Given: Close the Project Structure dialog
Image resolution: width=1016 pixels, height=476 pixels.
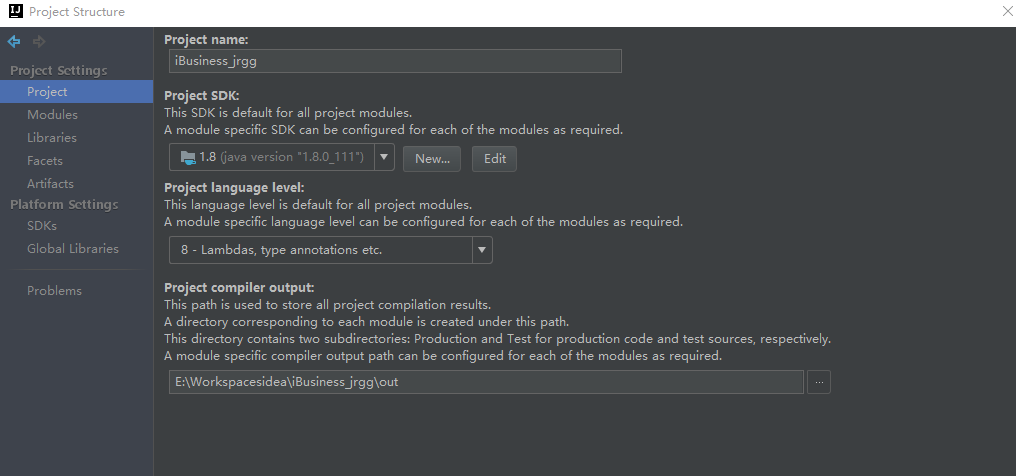Looking at the screenshot, I should (1007, 11).
